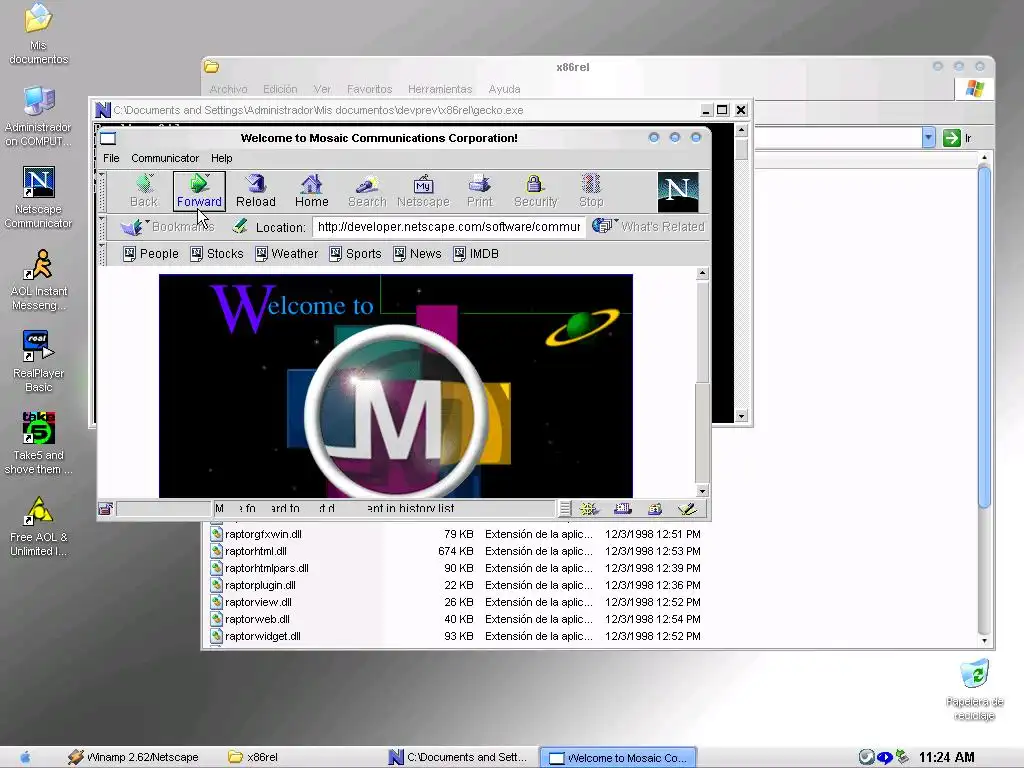Go to Home page
This screenshot has height=768, width=1024.
click(x=312, y=191)
